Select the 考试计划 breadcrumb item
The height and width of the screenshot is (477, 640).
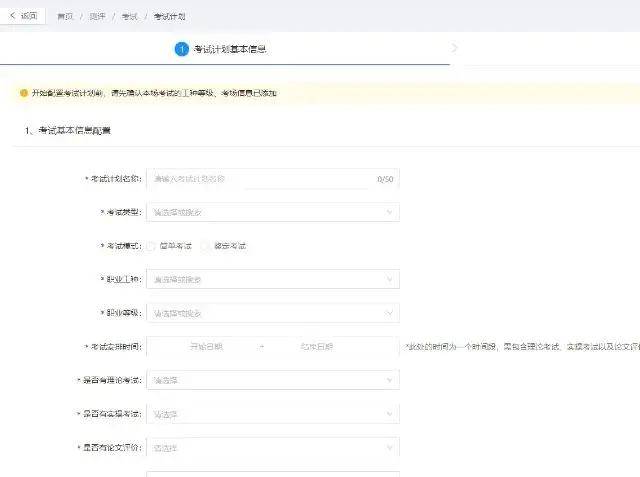pyautogui.click(x=169, y=16)
